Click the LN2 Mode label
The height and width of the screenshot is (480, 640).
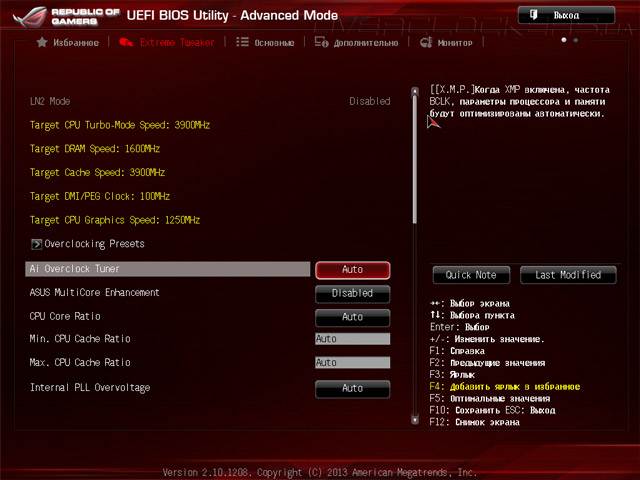[50, 101]
